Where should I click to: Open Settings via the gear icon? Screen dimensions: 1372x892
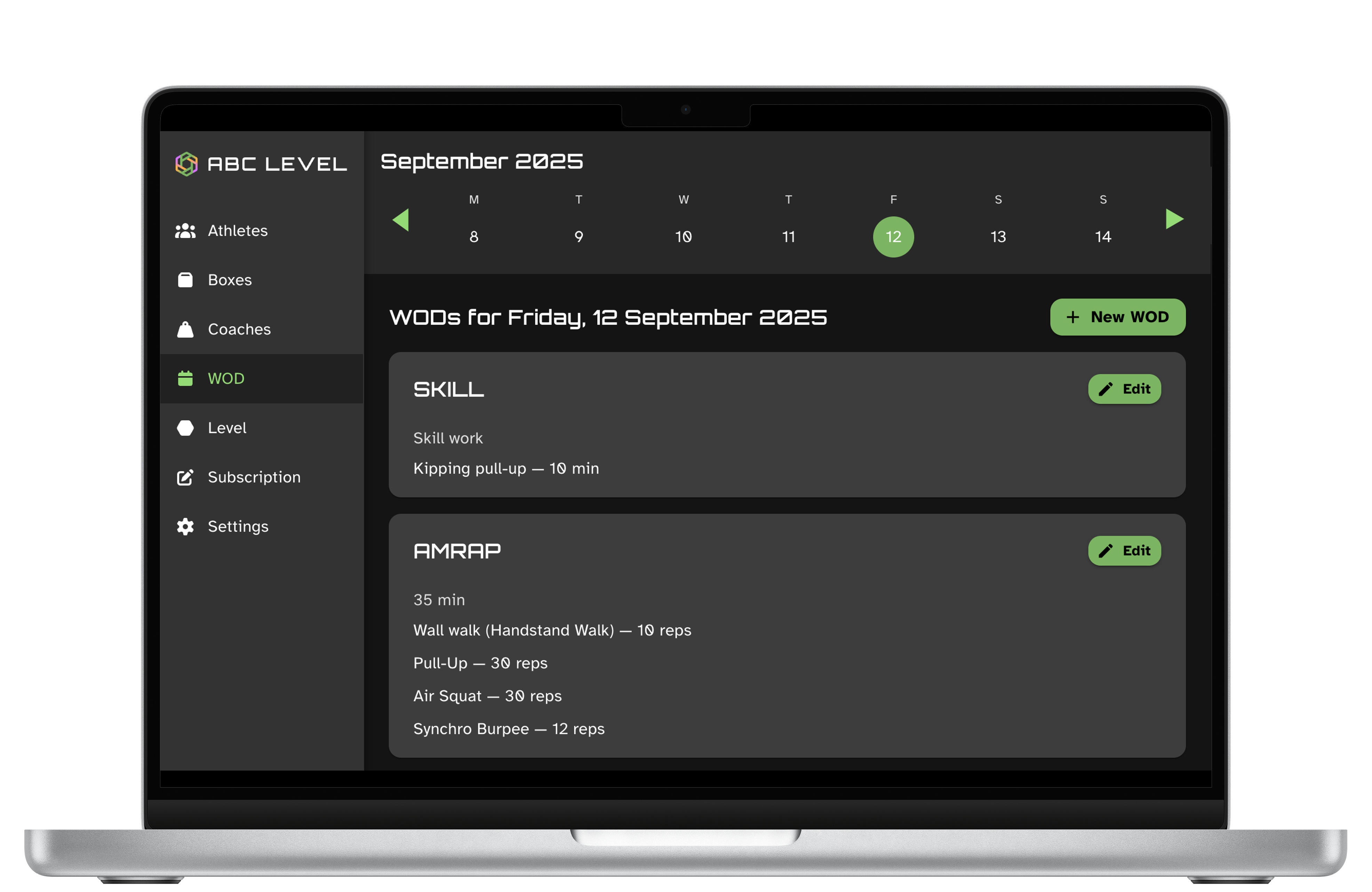pyautogui.click(x=186, y=526)
